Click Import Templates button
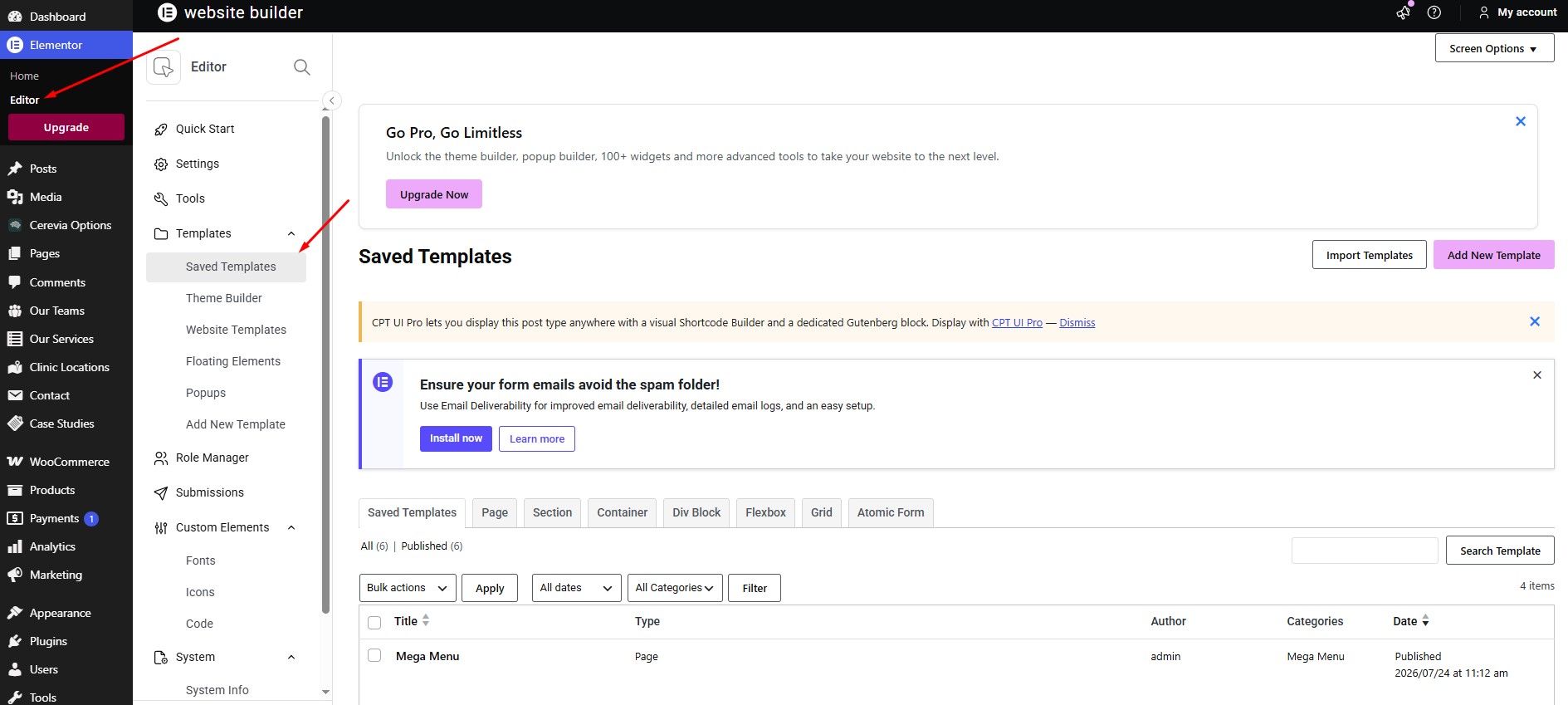 pyautogui.click(x=1369, y=255)
